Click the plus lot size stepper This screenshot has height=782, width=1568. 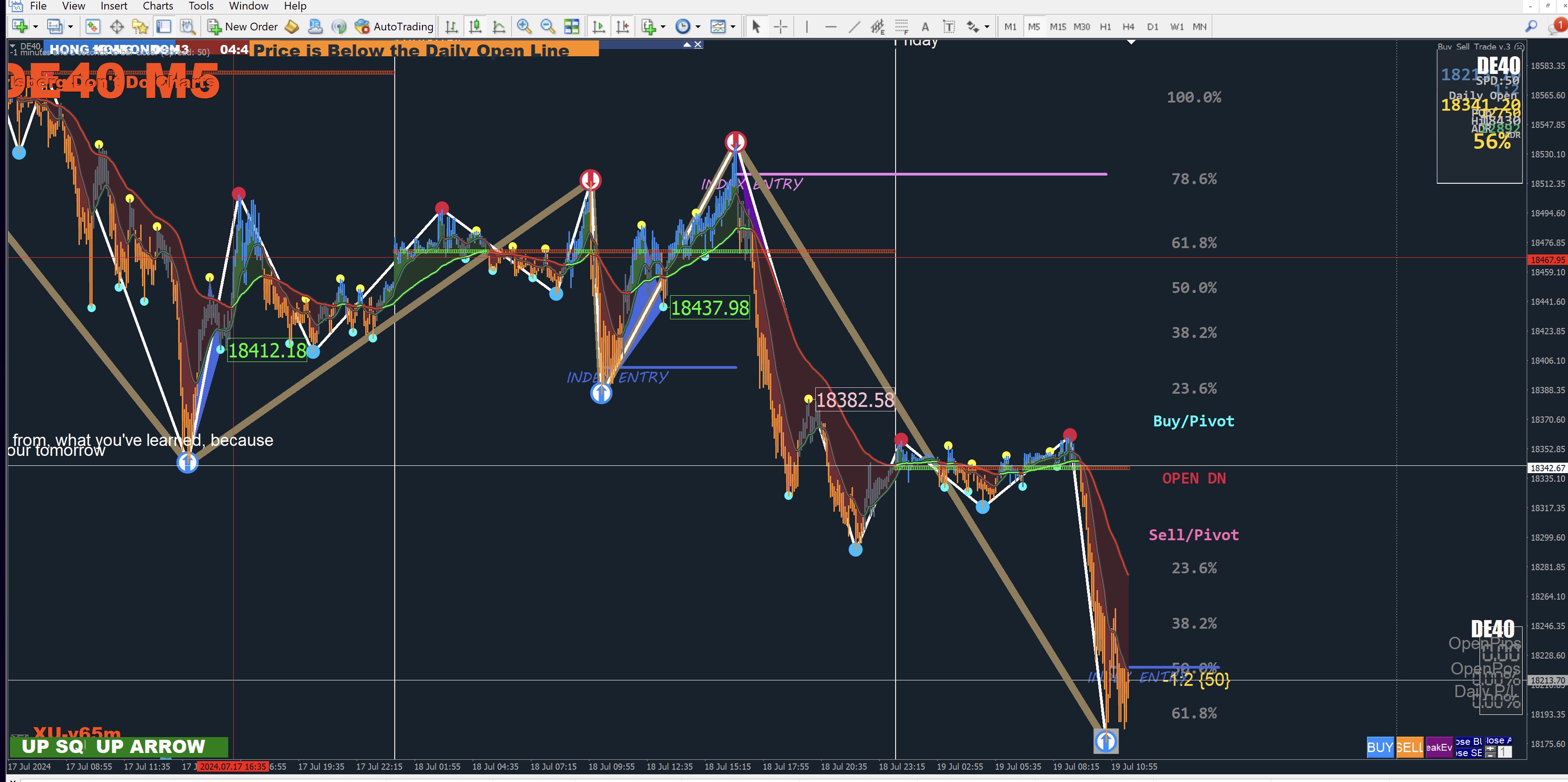1491,749
